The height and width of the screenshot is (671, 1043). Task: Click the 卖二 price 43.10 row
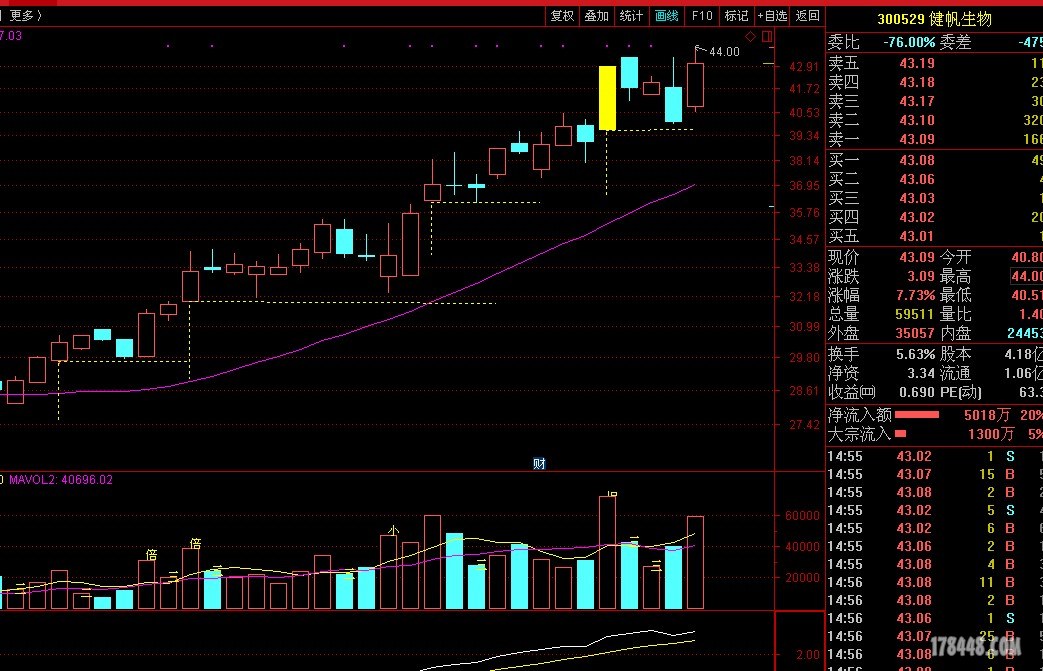point(935,120)
